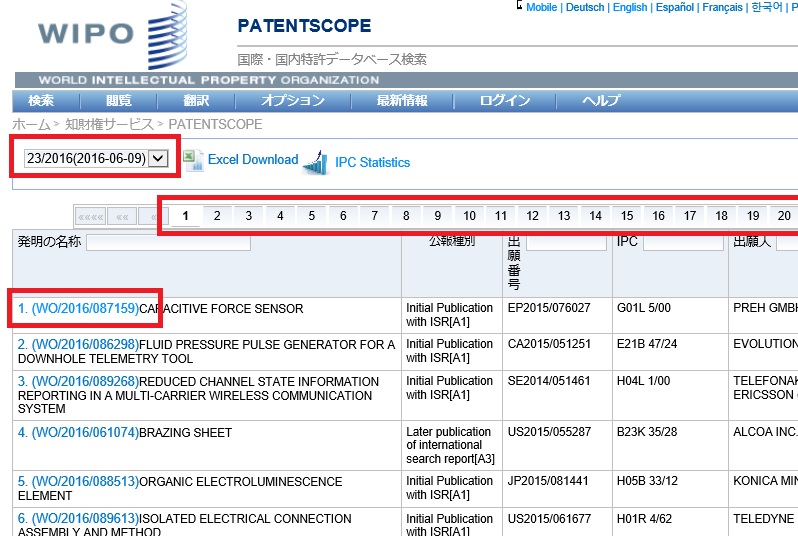Open patent WO/2016/061074 brazing sheet
This screenshot has height=536, width=798.
coord(78,433)
